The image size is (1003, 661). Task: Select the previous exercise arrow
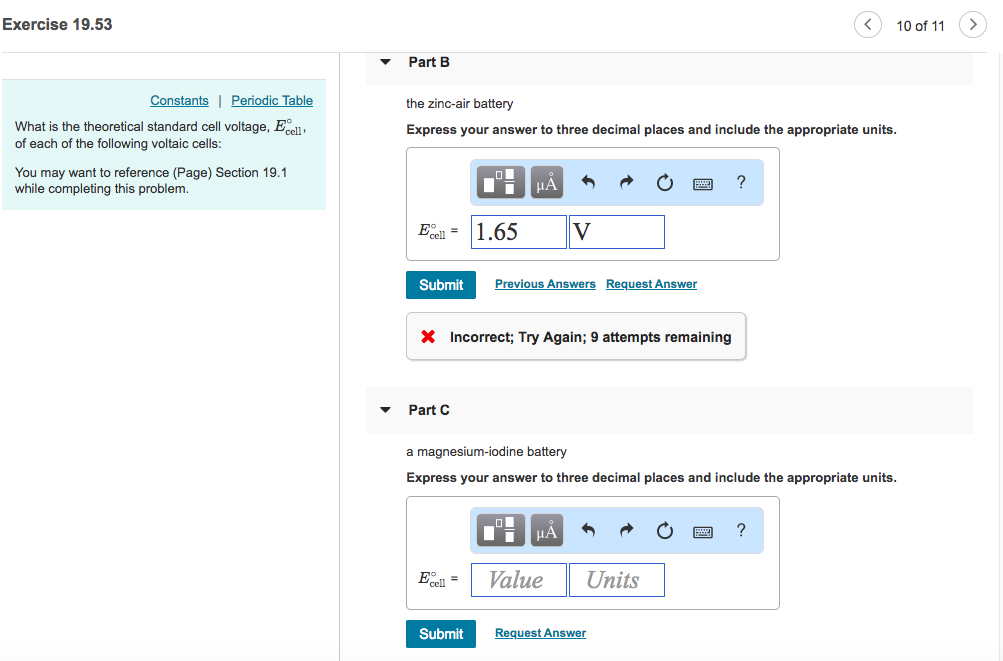click(866, 24)
